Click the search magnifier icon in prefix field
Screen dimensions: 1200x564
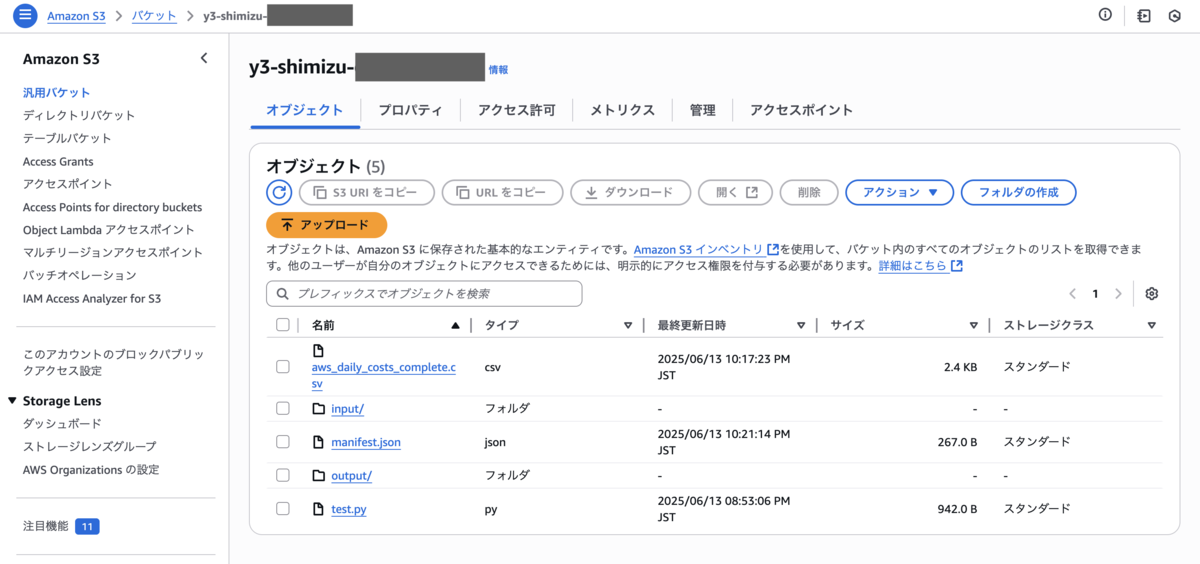(282, 294)
